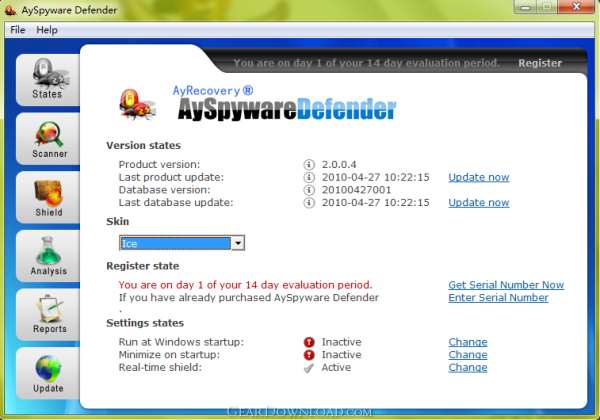Click Register in the top banner
600x420 pixels.
(540, 63)
